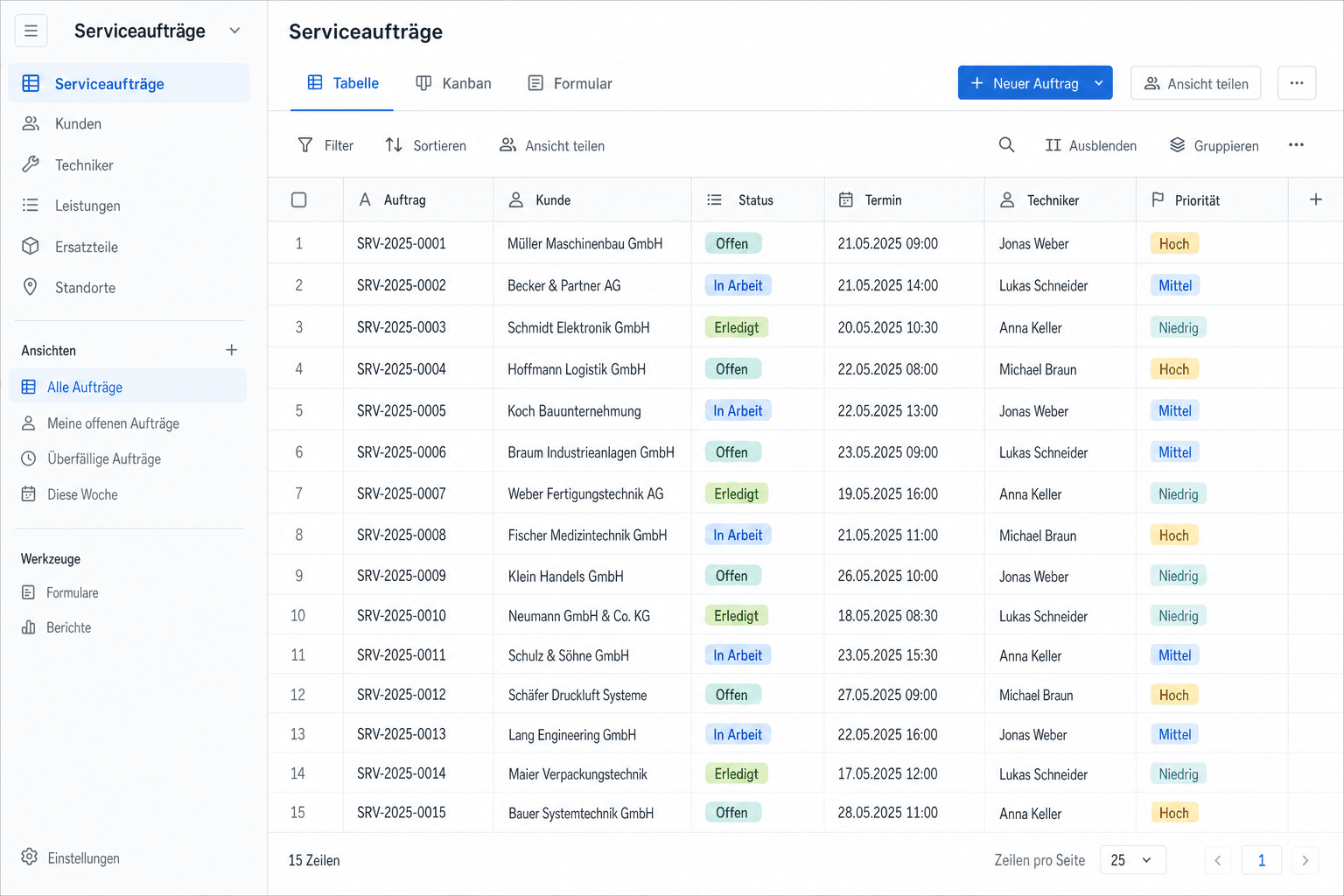Select the Meine offenen Aufträge view
The image size is (1344, 896).
(128, 423)
